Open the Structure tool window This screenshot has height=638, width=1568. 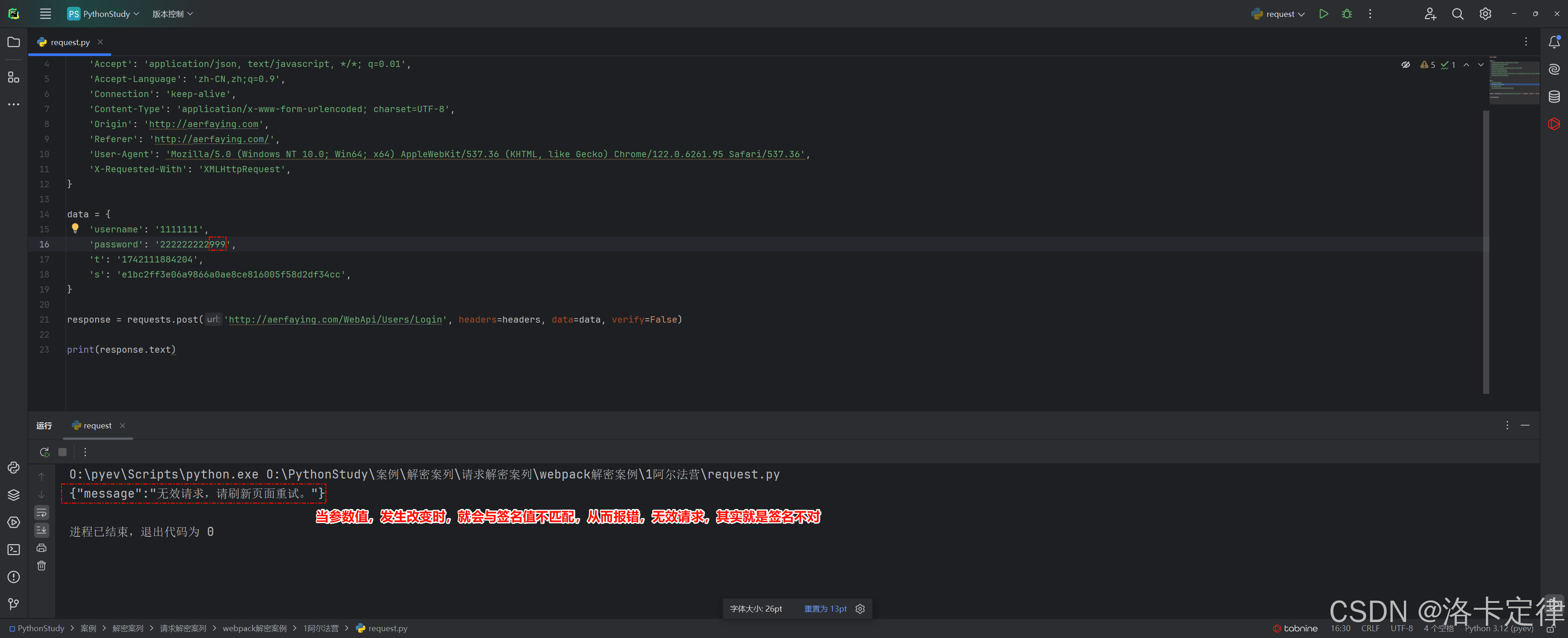13,77
